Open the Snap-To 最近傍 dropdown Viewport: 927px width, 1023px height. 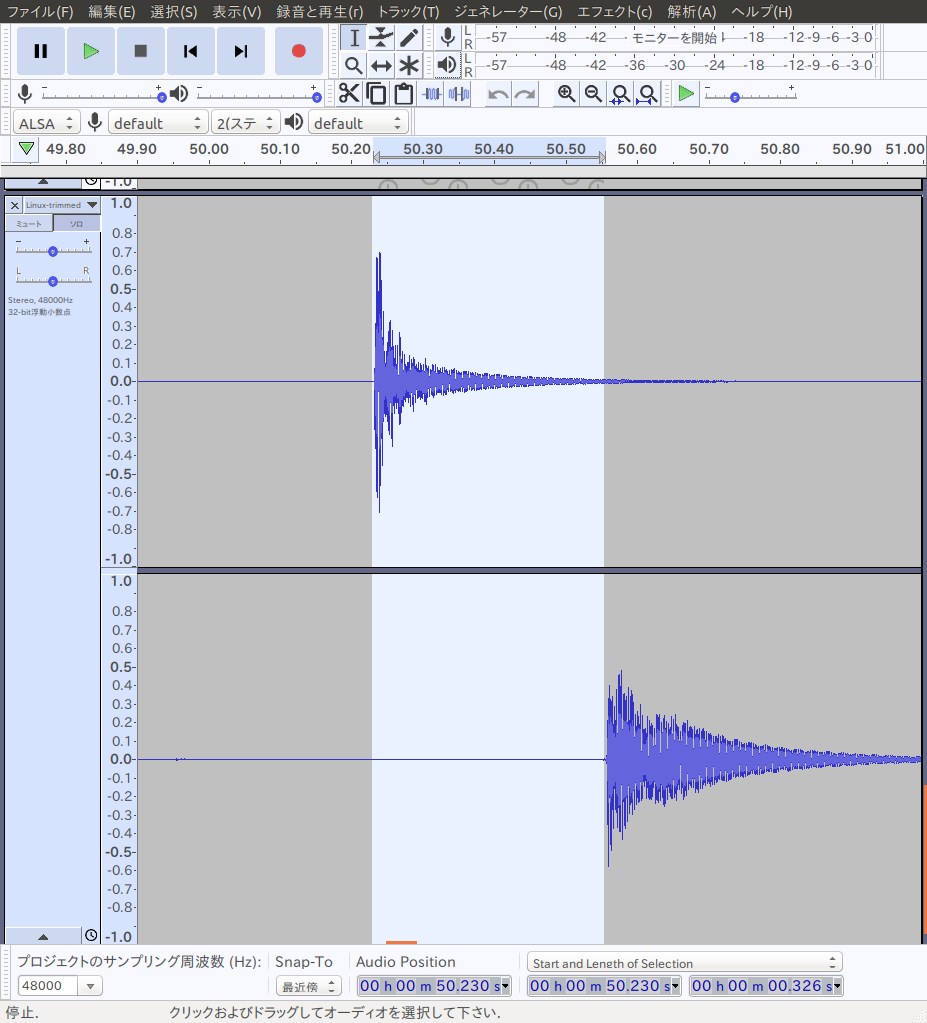[x=308, y=986]
